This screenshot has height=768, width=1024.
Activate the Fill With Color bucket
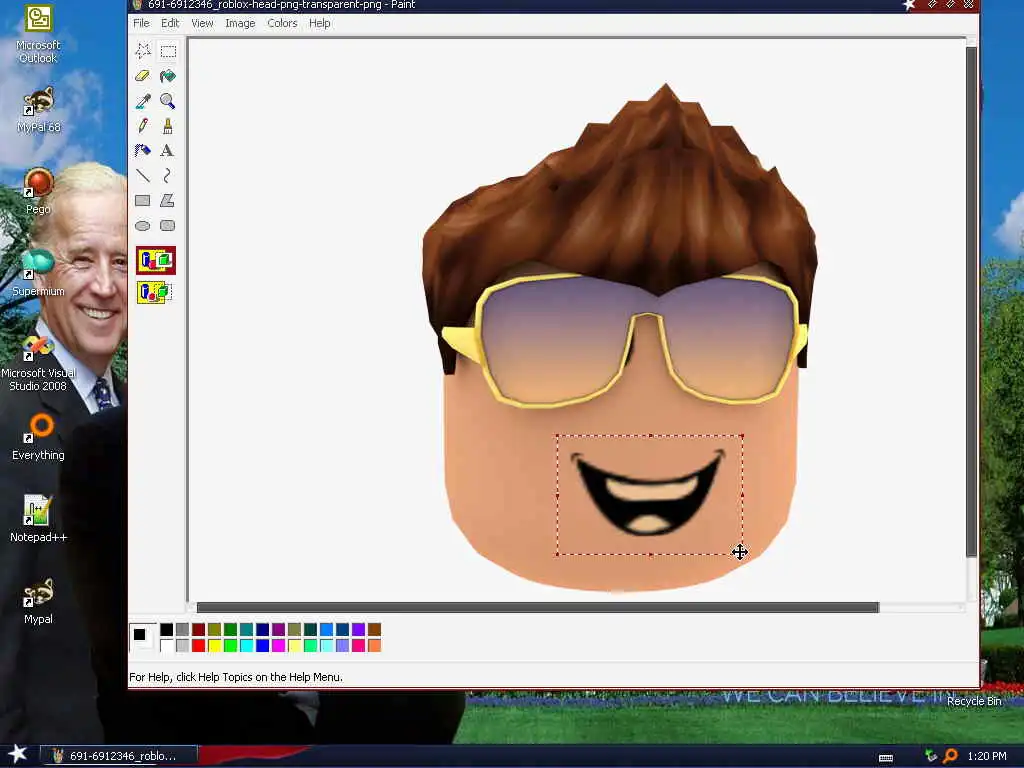point(168,76)
